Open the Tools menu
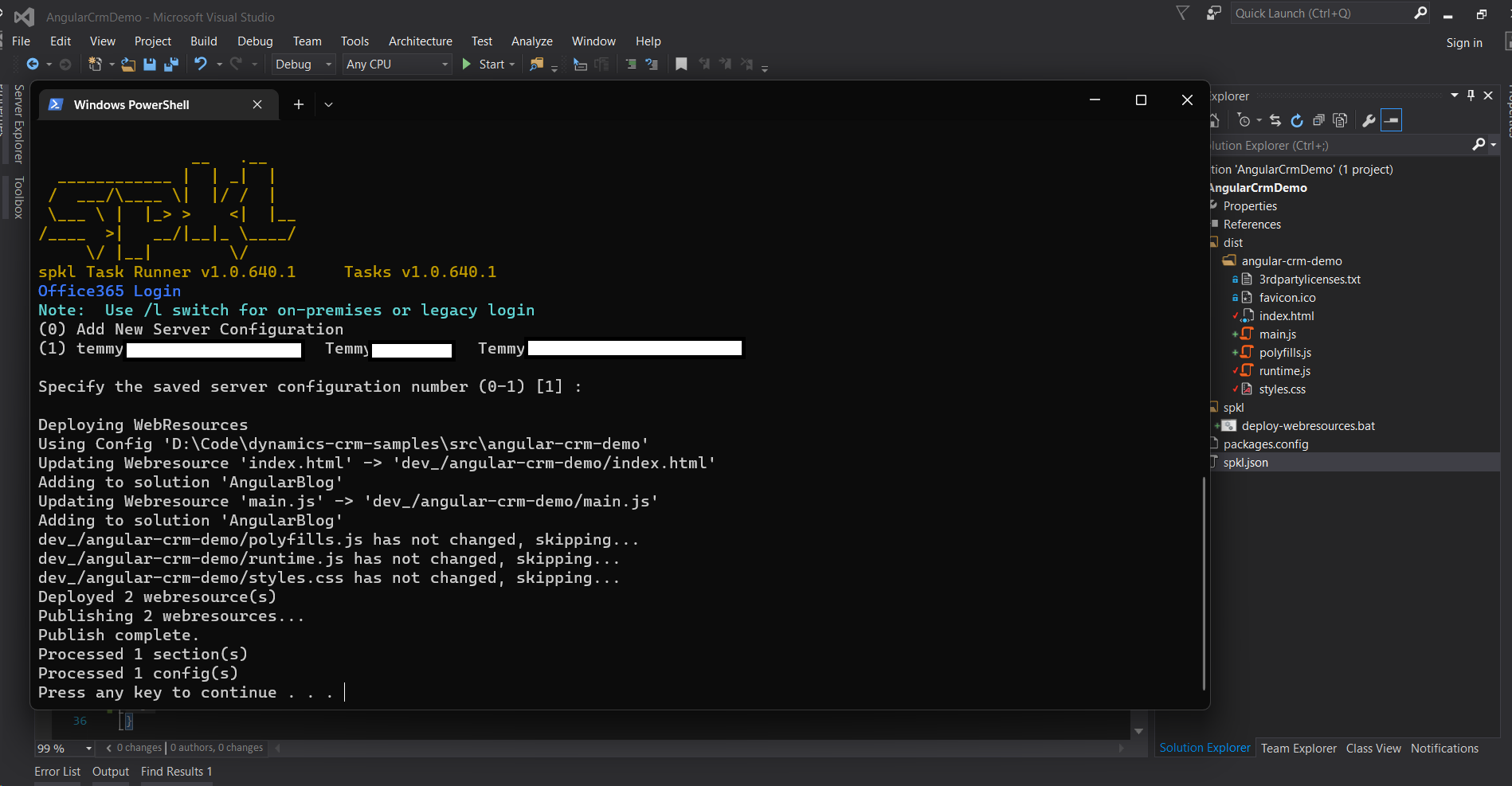The width and height of the screenshot is (1512, 786). (355, 41)
